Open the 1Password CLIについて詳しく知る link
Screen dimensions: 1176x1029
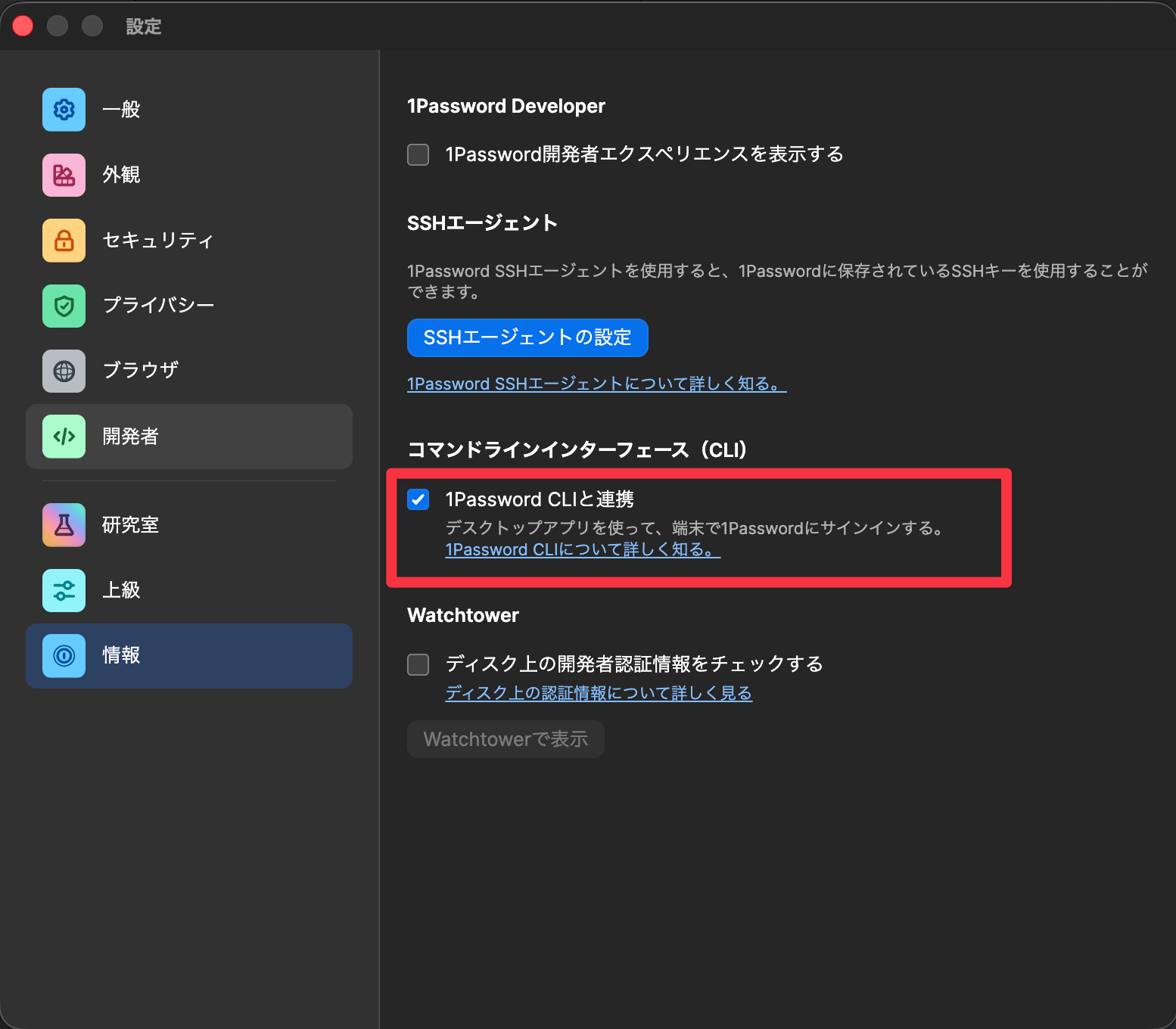[582, 550]
